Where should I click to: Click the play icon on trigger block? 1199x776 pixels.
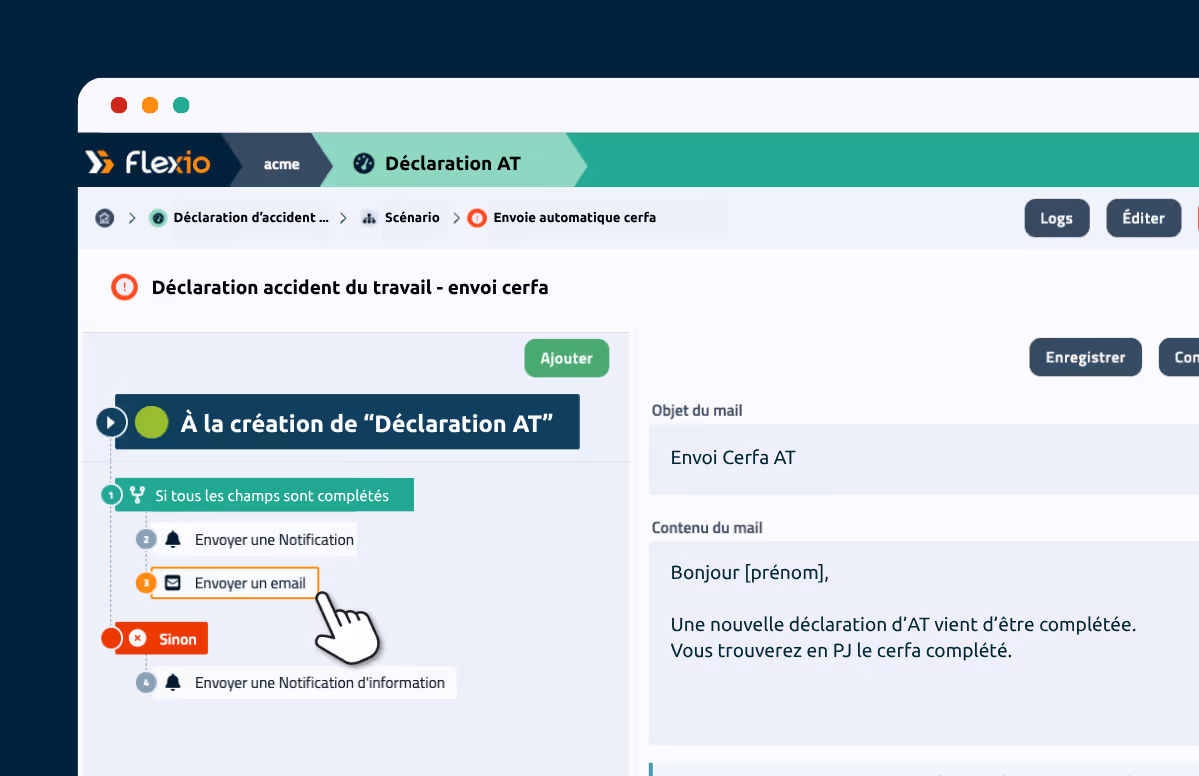(x=111, y=422)
